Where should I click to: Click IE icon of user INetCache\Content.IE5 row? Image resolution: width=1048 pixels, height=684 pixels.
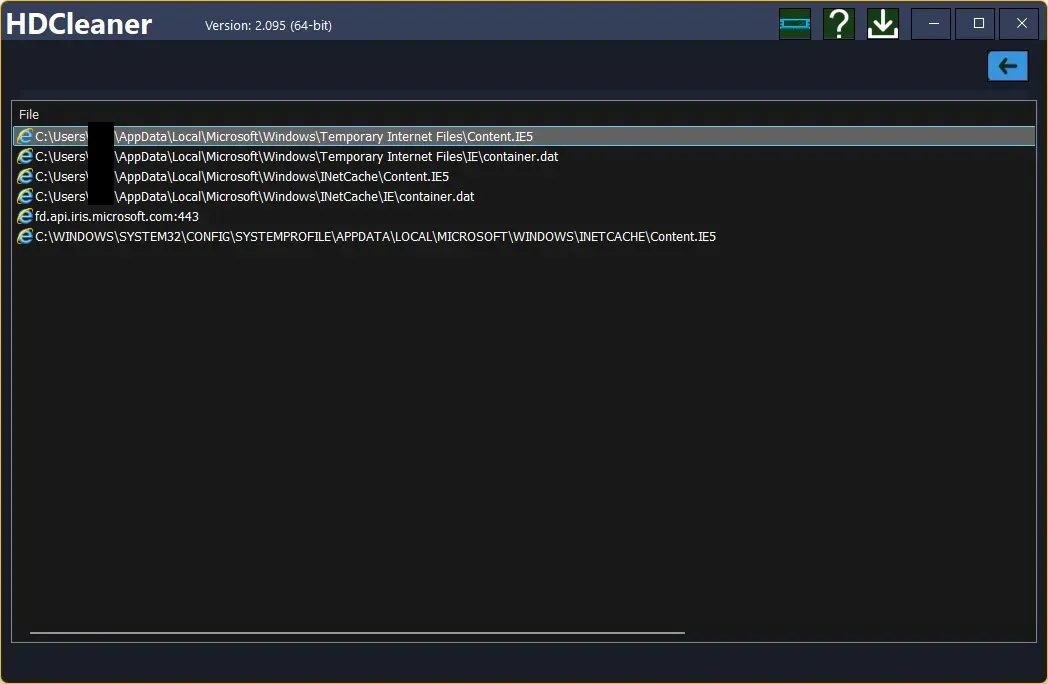point(25,177)
